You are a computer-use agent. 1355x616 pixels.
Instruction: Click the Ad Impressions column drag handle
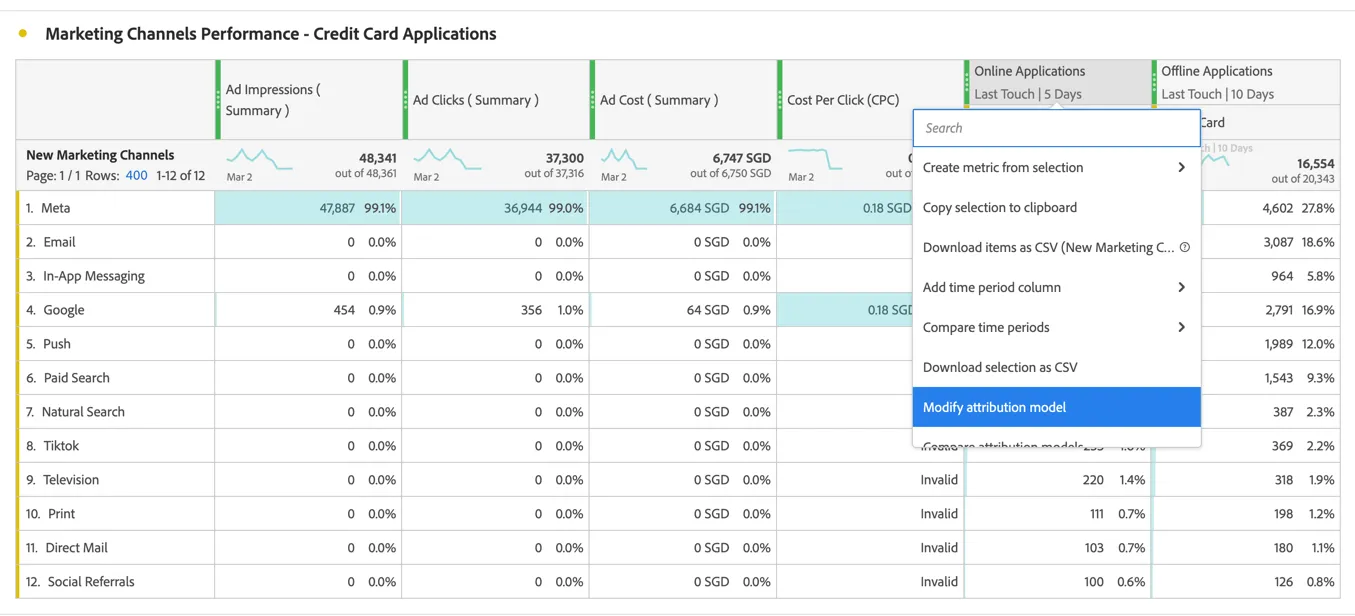click(219, 100)
